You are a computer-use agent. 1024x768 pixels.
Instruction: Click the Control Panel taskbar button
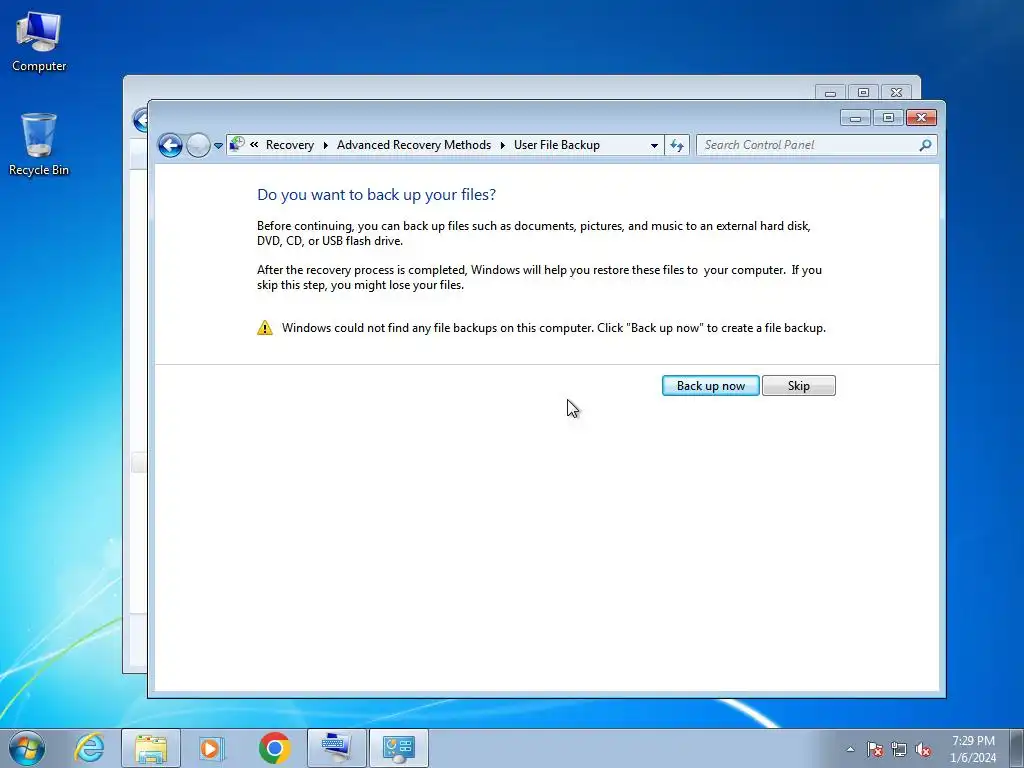398,748
